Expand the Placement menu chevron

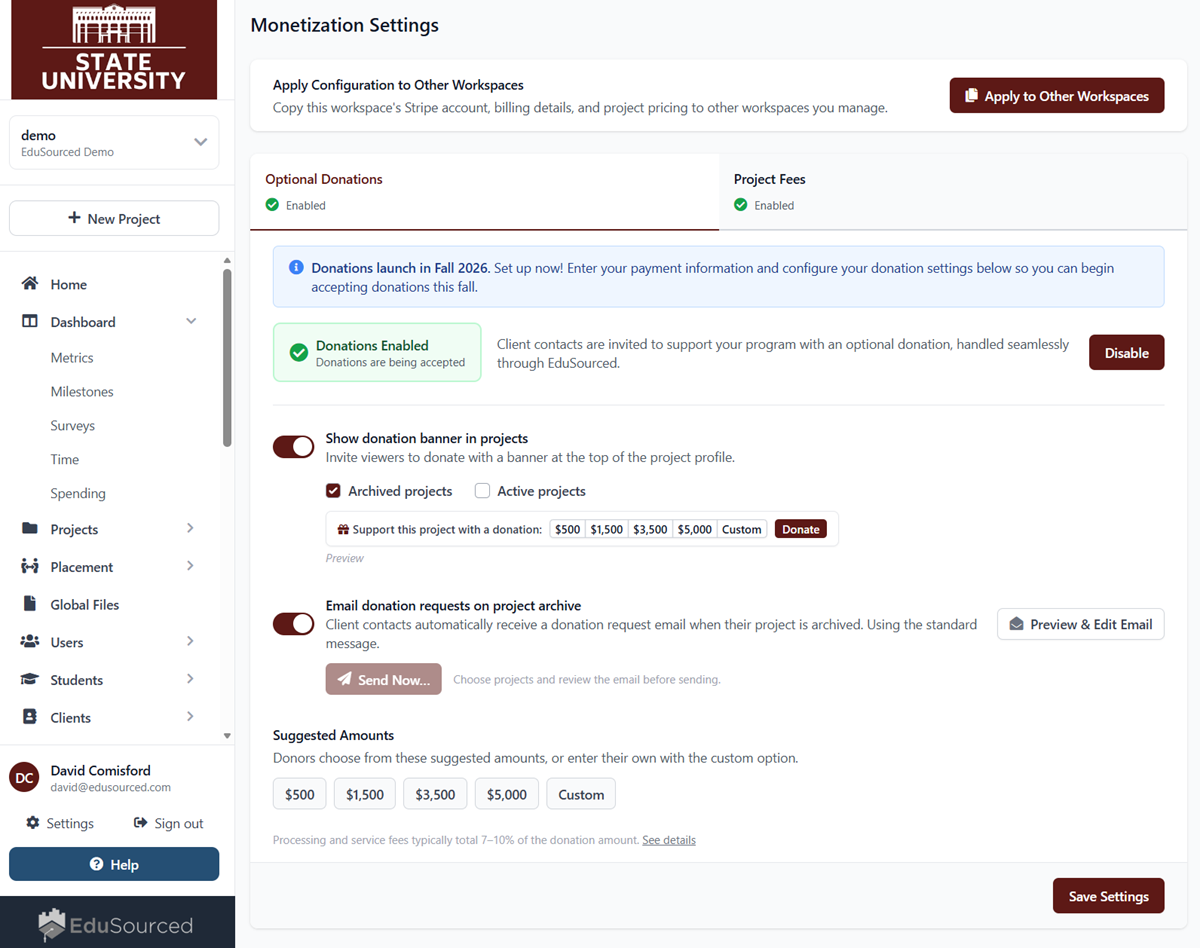190,566
